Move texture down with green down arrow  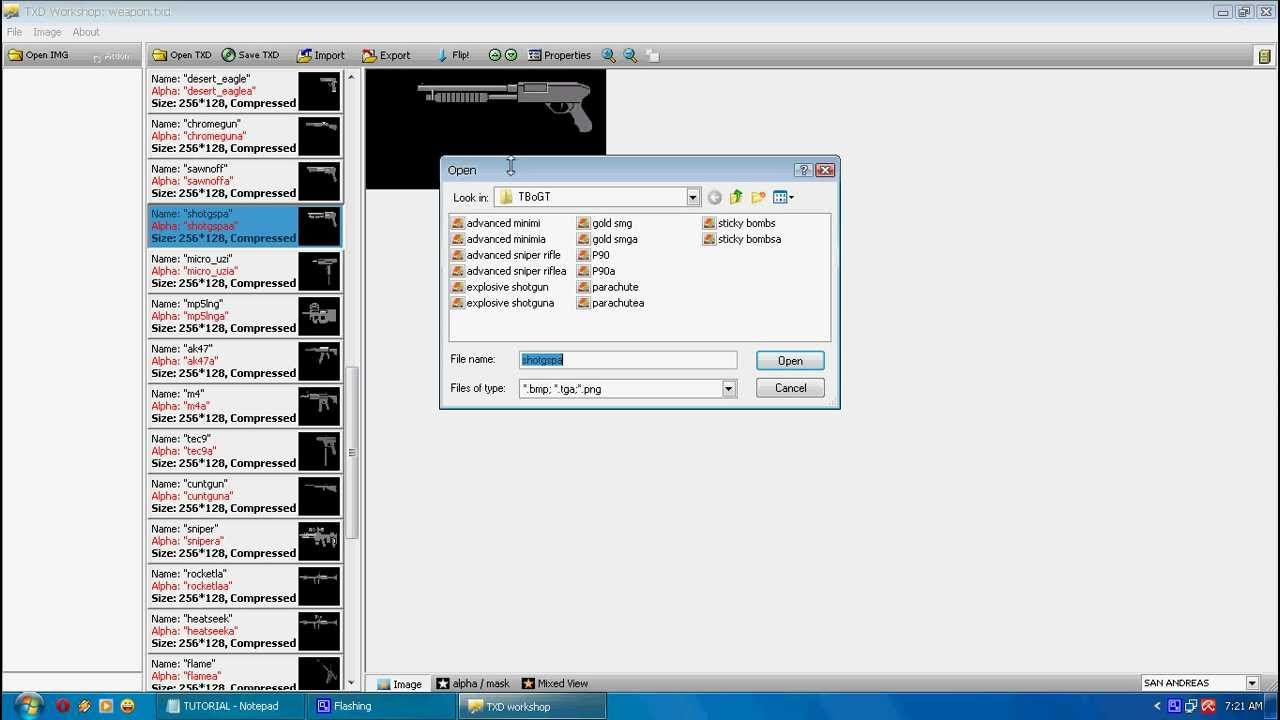(x=511, y=55)
